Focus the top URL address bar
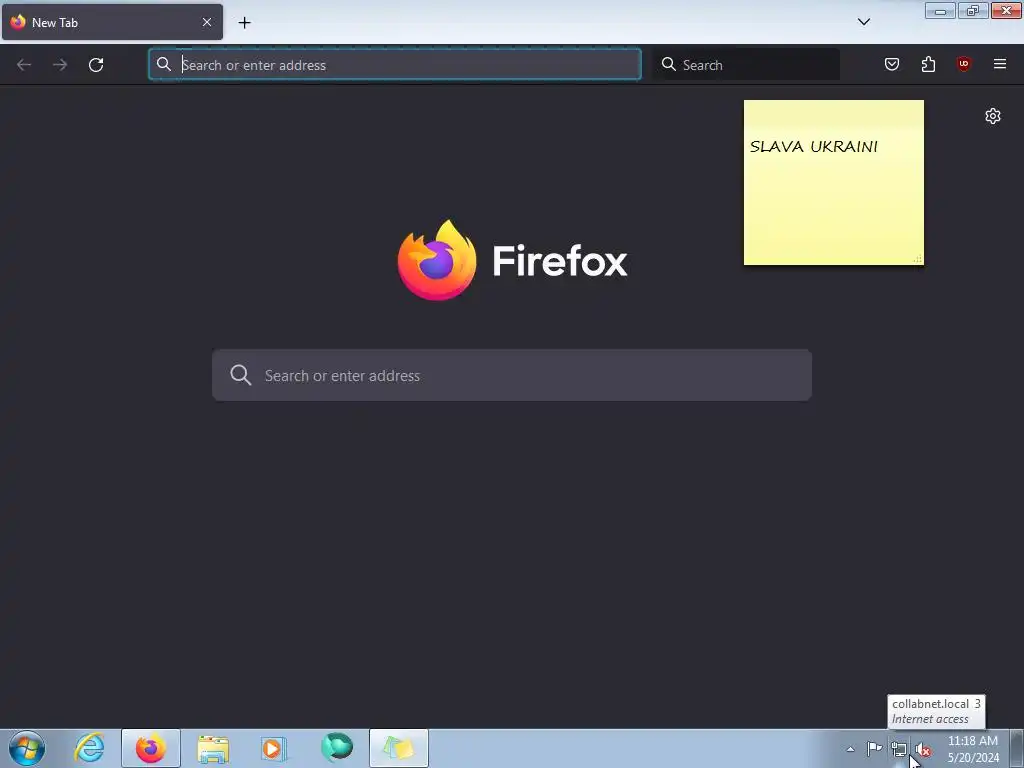Image resolution: width=1024 pixels, height=768 pixels. tap(395, 65)
